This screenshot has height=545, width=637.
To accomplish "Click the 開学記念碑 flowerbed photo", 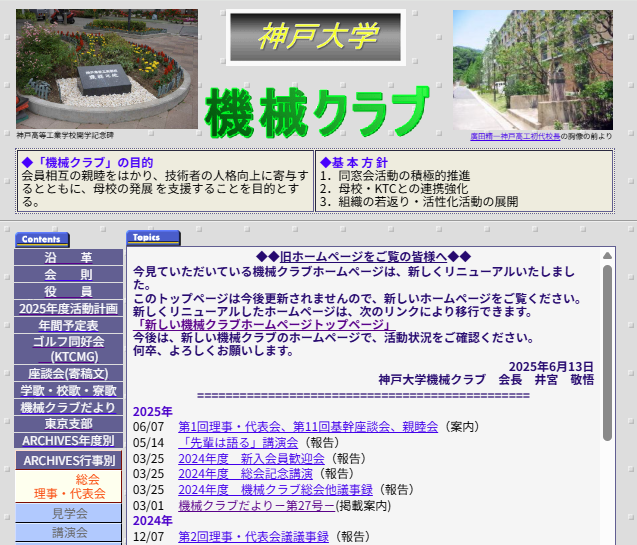I will pyautogui.click(x=107, y=69).
